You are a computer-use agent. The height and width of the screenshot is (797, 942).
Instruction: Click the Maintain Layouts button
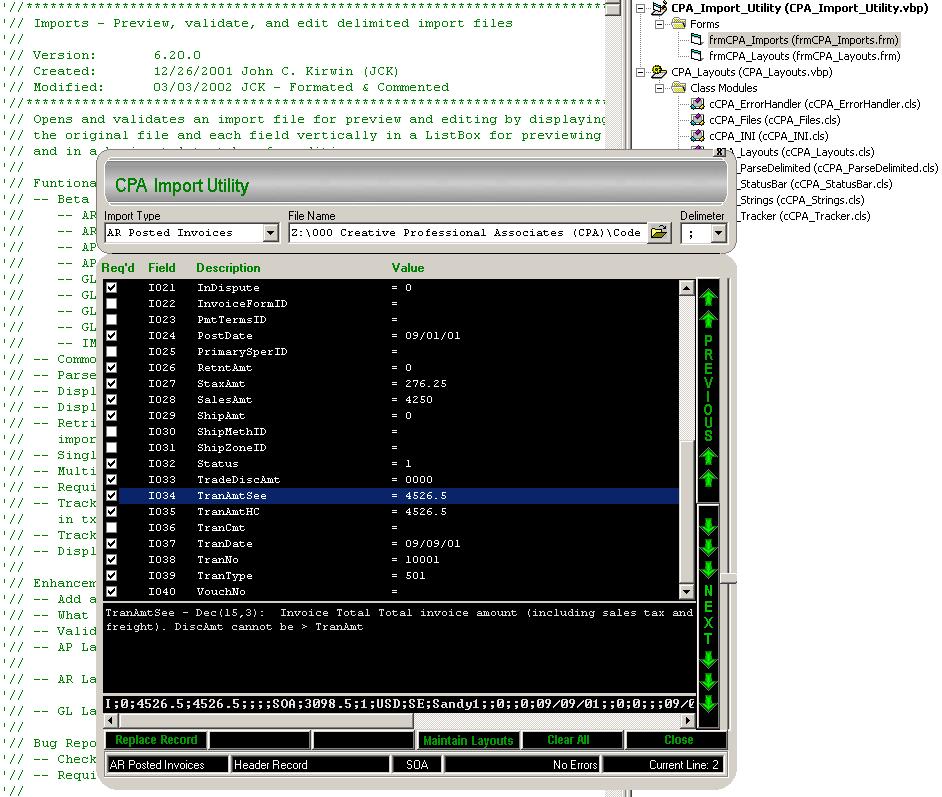pos(468,740)
